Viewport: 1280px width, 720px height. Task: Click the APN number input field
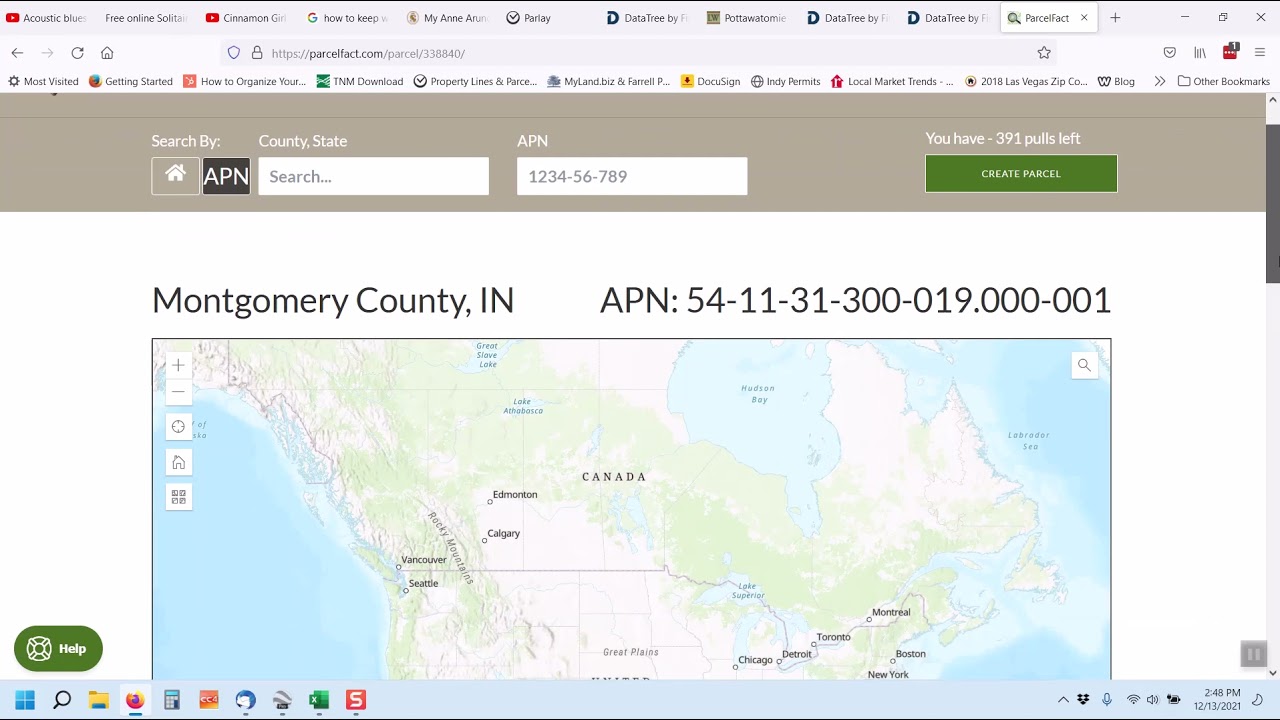pos(632,176)
